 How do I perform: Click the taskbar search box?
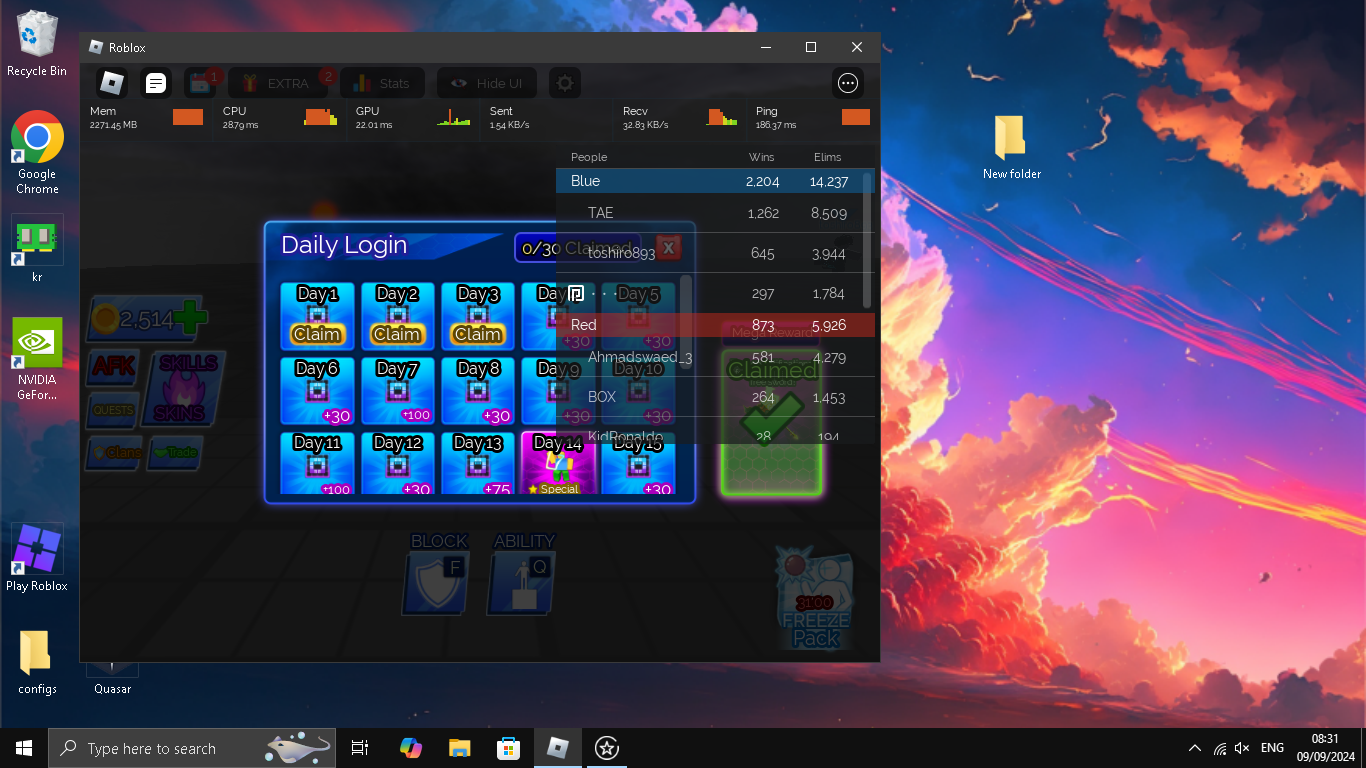tap(192, 748)
